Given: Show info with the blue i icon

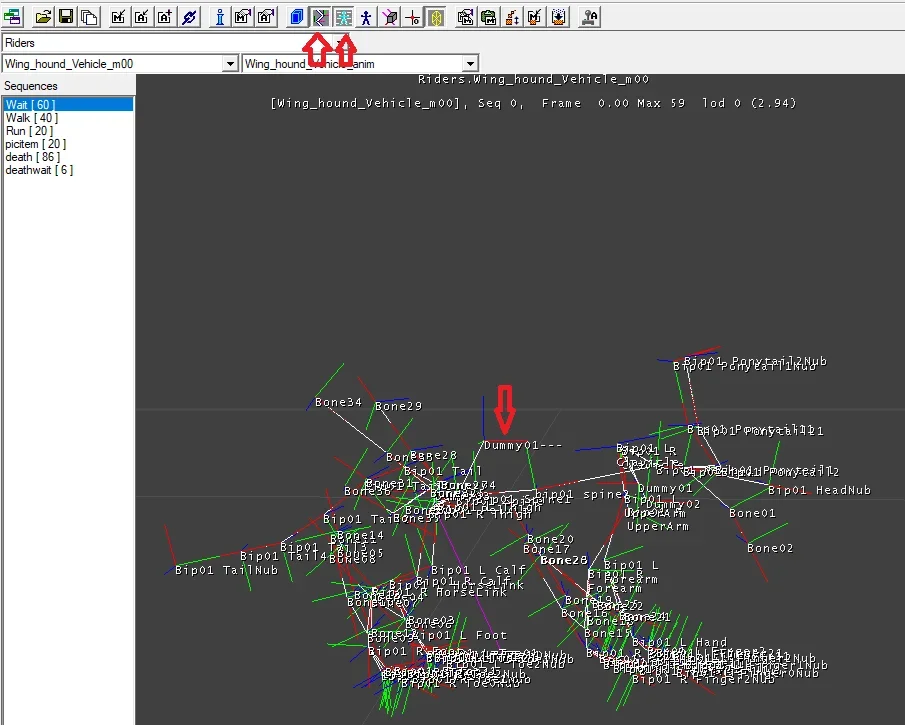Looking at the screenshot, I should tap(219, 17).
